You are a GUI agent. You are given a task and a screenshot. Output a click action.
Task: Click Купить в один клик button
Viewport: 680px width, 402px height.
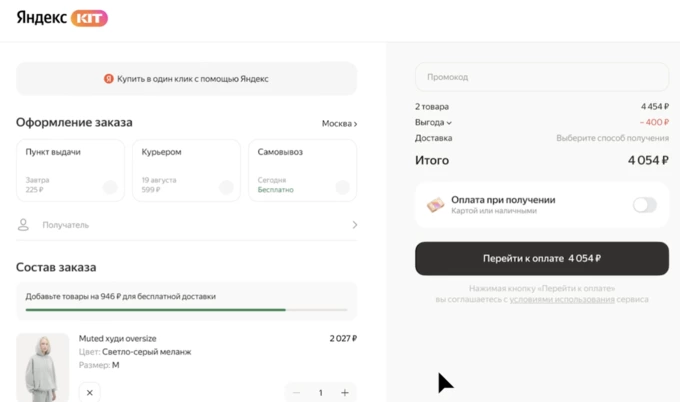tap(186, 79)
